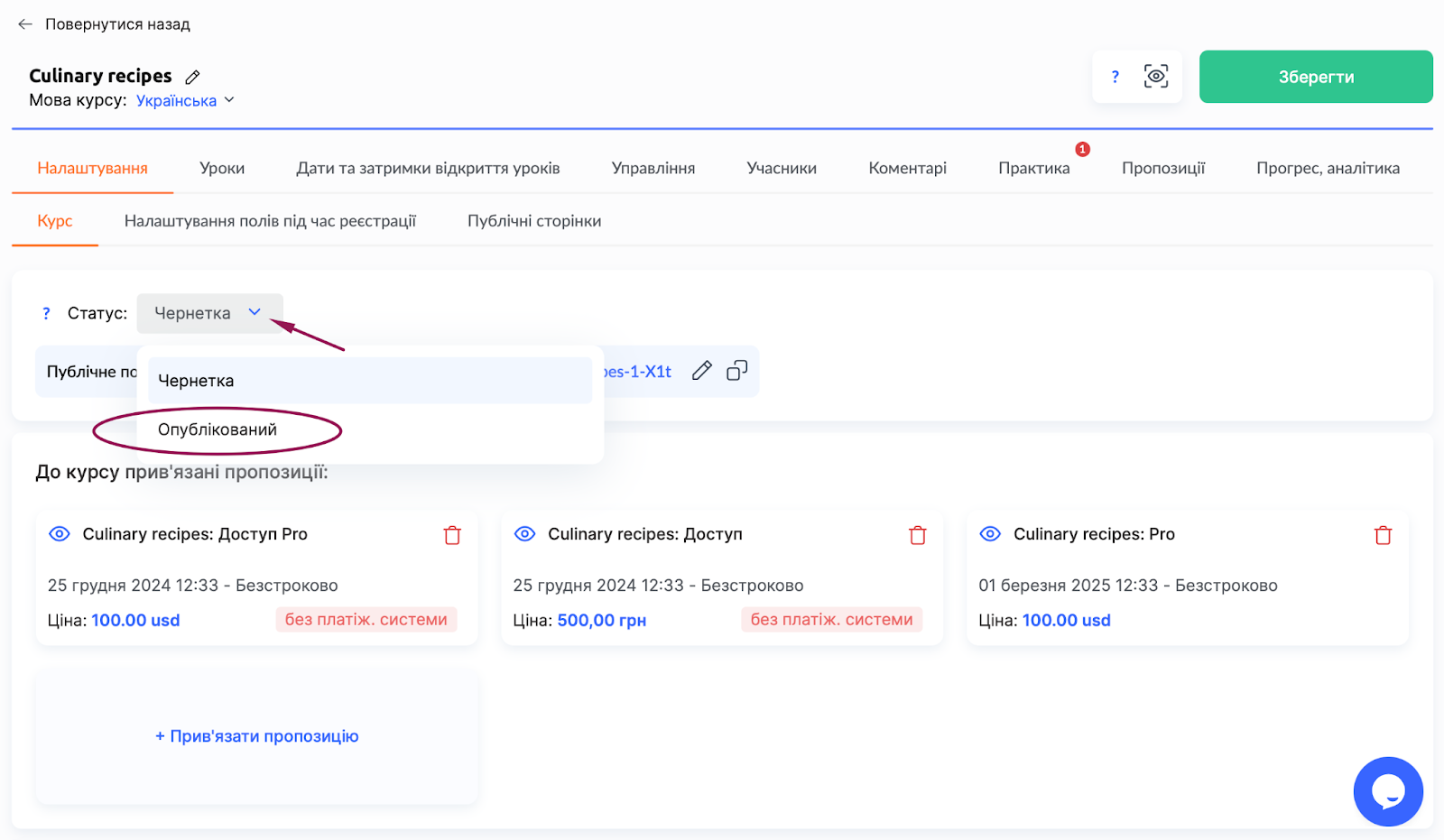Click + Прив'язати пропозицію
Image resolution: width=1444 pixels, height=840 pixels.
[257, 736]
